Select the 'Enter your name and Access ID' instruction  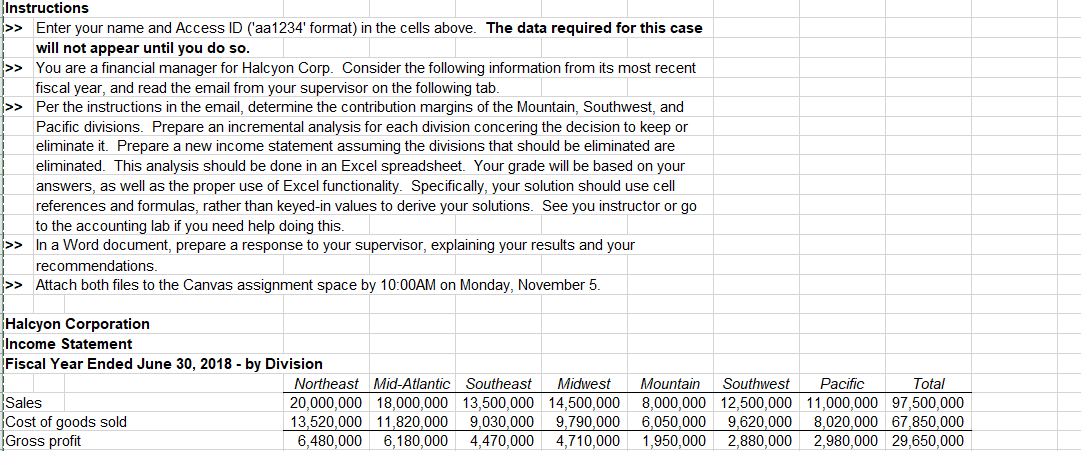369,29
